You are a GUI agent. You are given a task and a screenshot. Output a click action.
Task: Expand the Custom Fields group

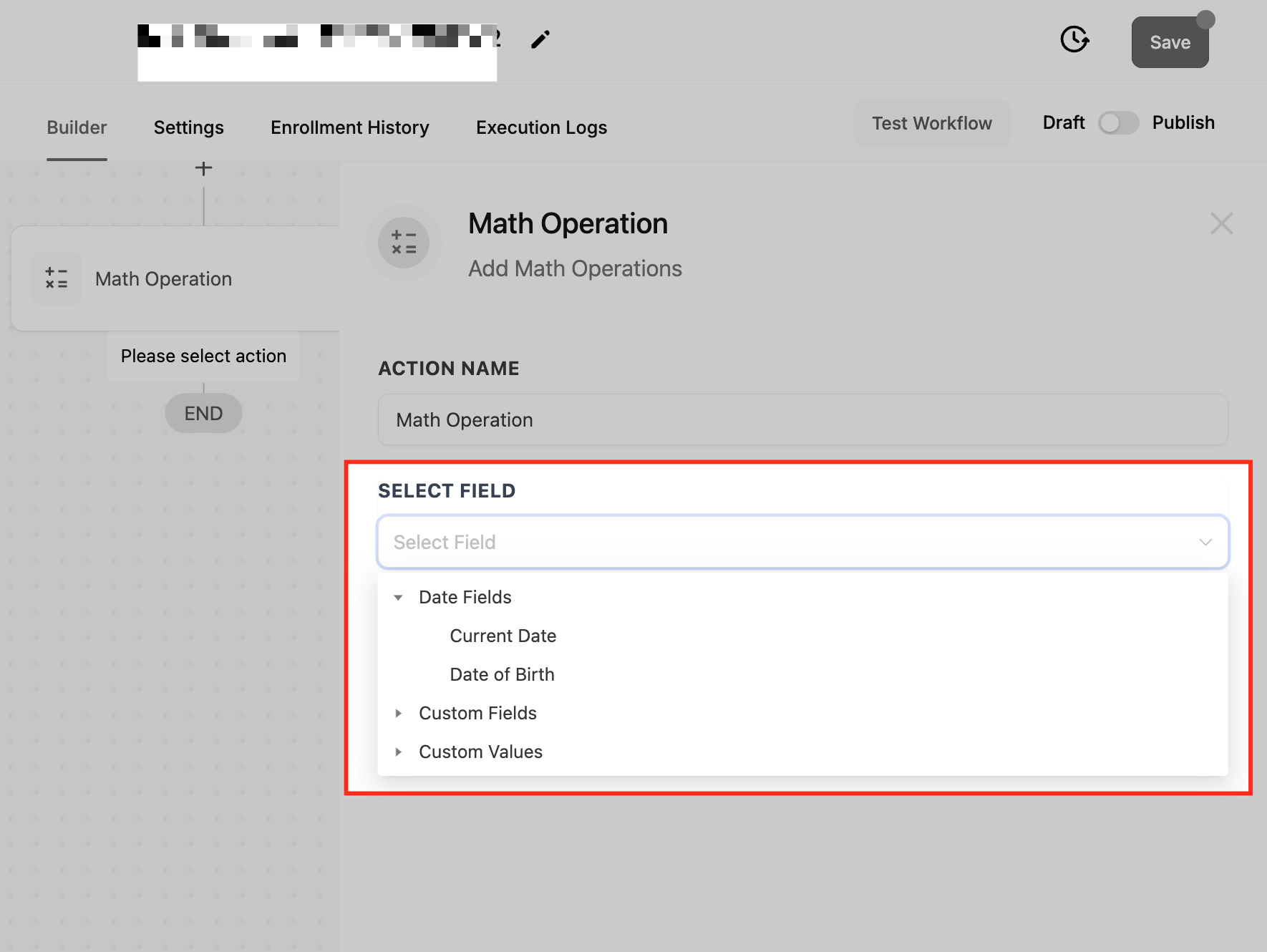(399, 713)
